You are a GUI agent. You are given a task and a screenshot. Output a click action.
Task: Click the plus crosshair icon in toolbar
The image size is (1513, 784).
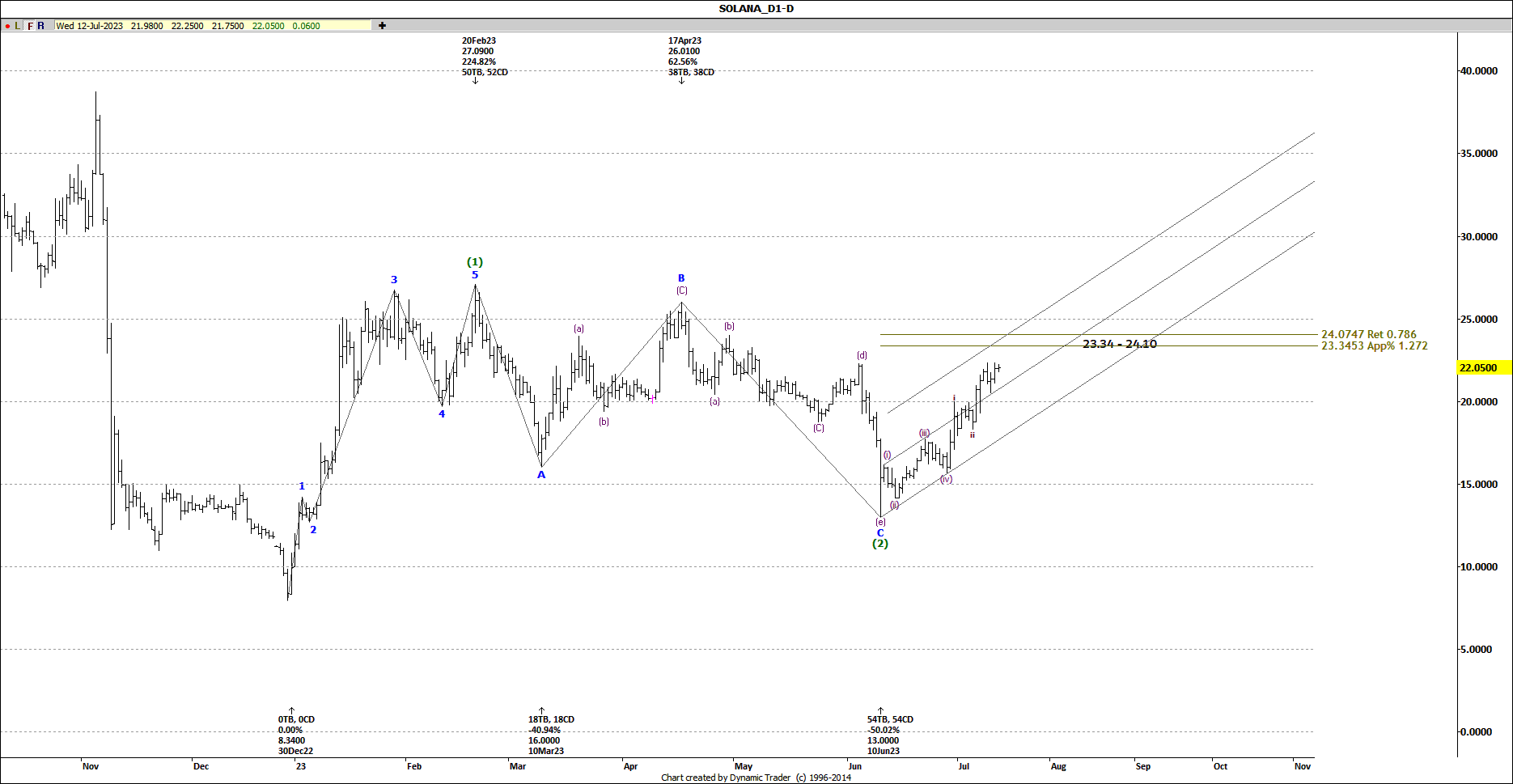click(x=382, y=26)
